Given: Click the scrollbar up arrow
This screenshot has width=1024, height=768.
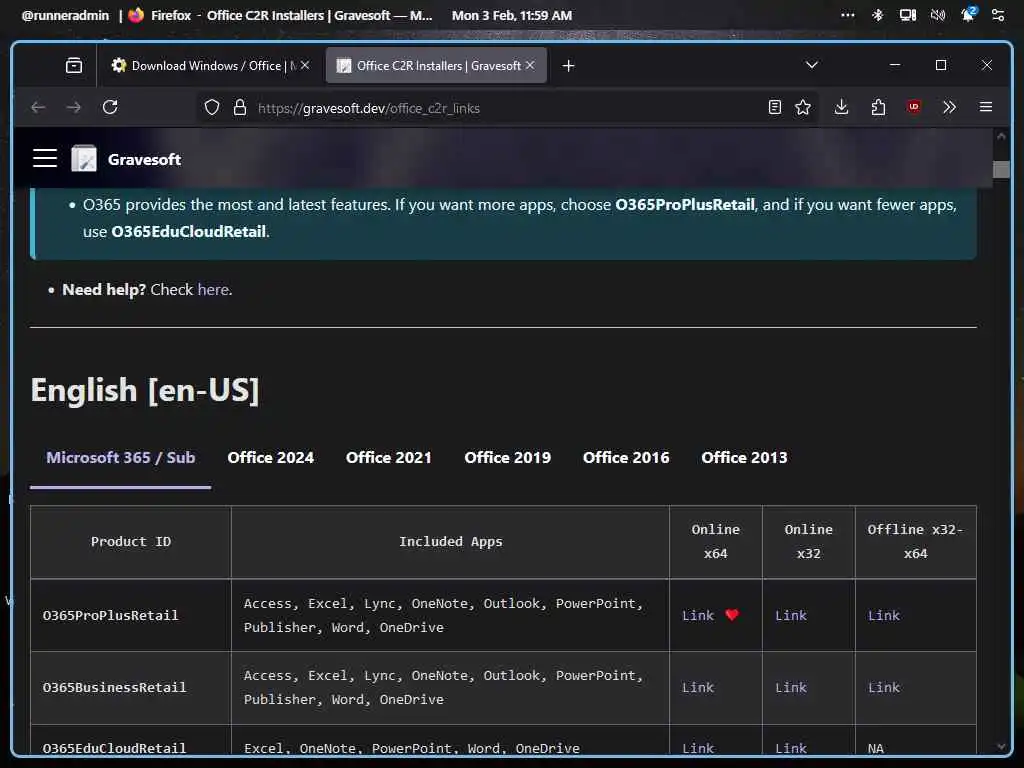Looking at the screenshot, I should (1000, 136).
